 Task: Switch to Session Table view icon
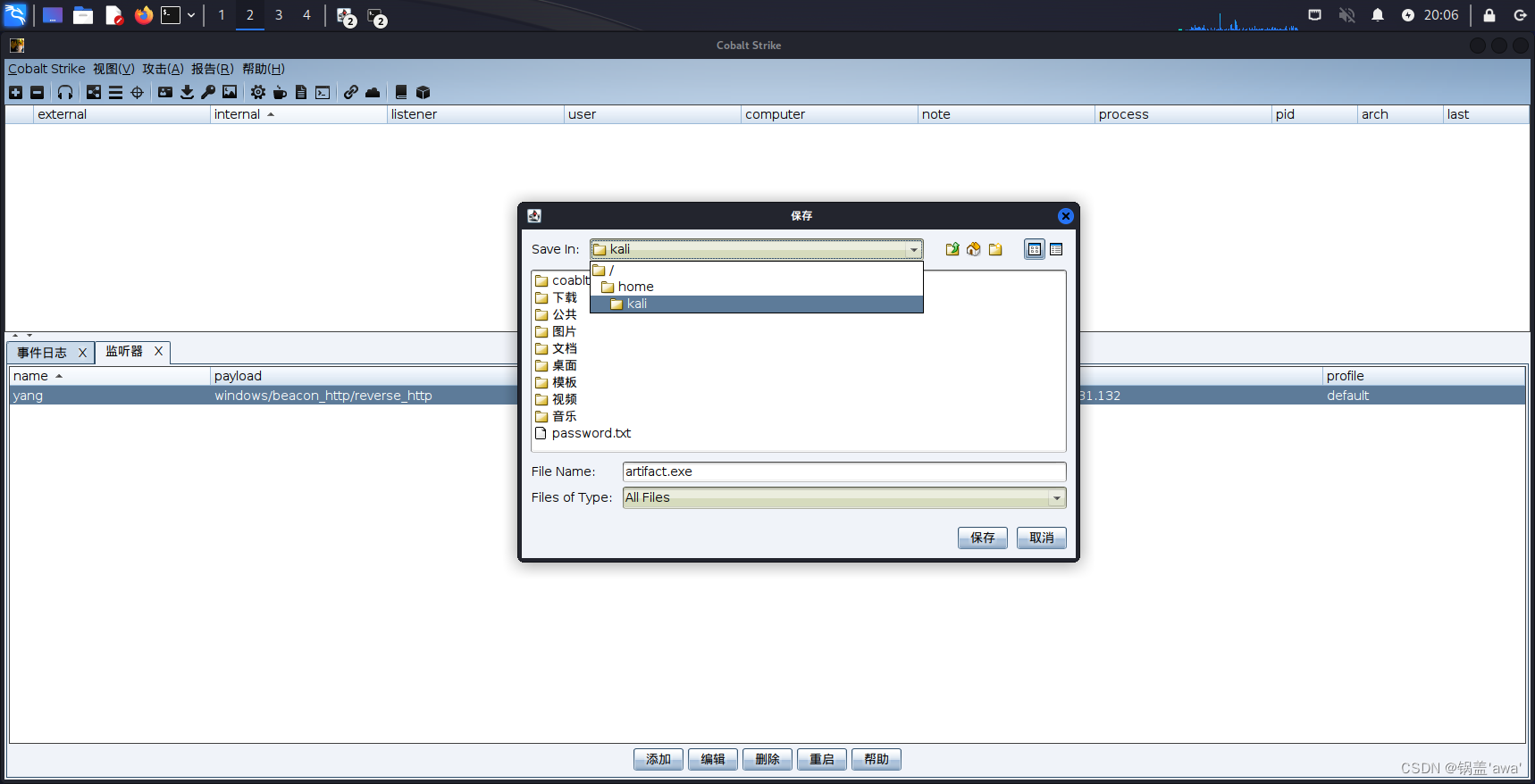point(115,92)
